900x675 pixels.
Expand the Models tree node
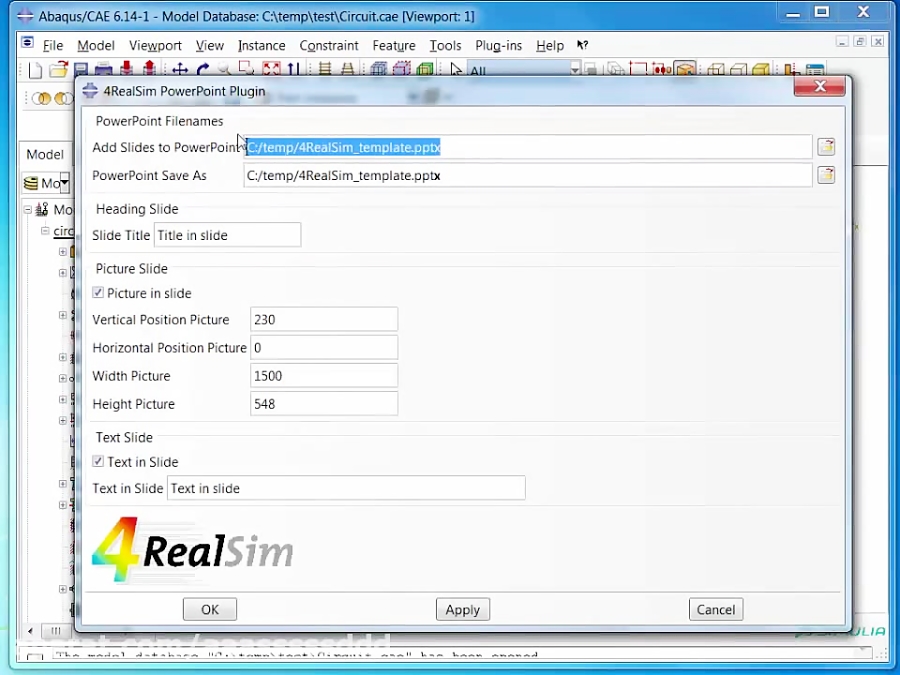click(28, 210)
